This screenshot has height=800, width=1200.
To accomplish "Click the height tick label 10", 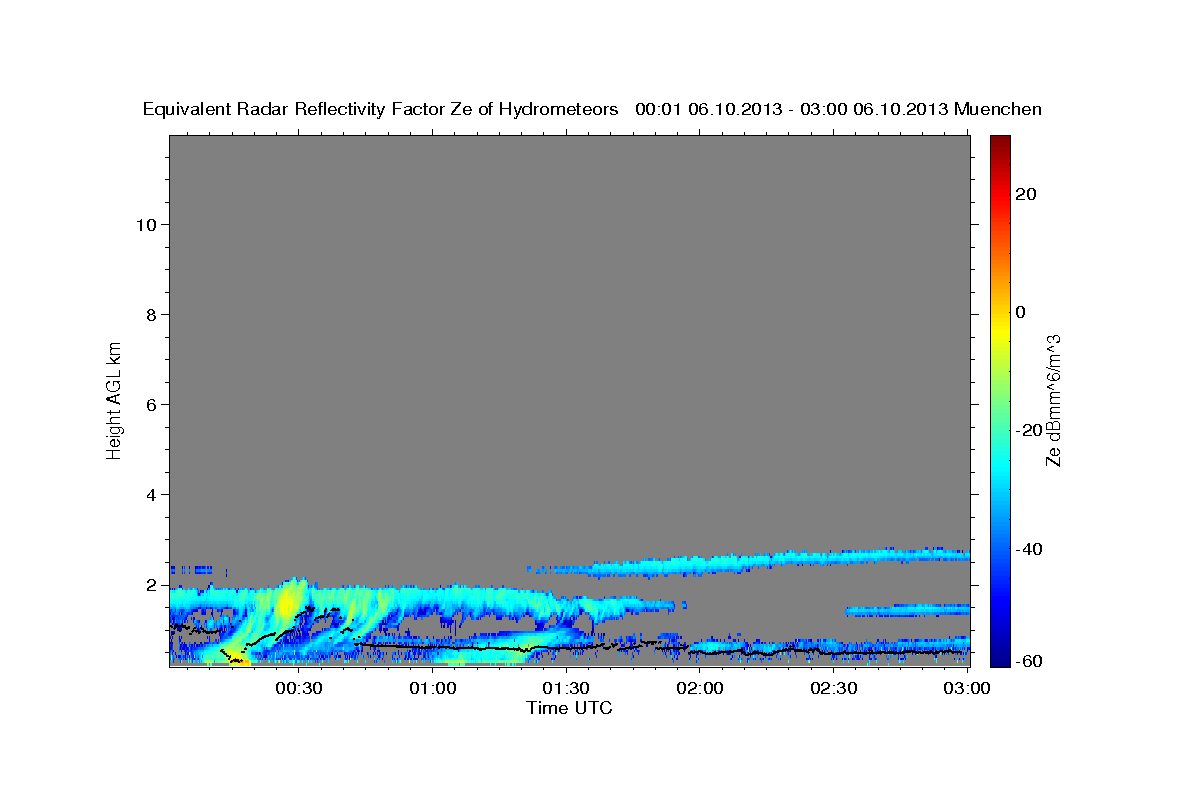I will 145,224.
